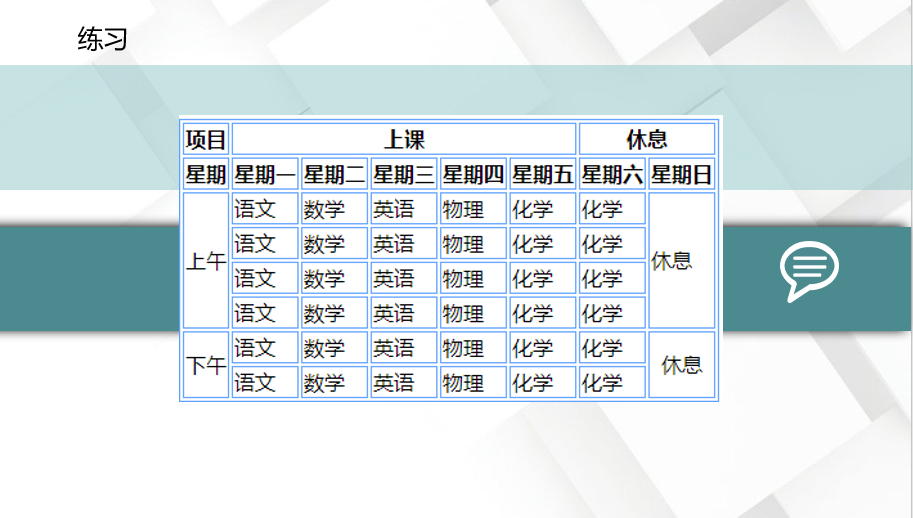Image resolution: width=913 pixels, height=518 pixels.
Task: Select the last 化学 cell in 星期六 column
Action: coord(612,382)
